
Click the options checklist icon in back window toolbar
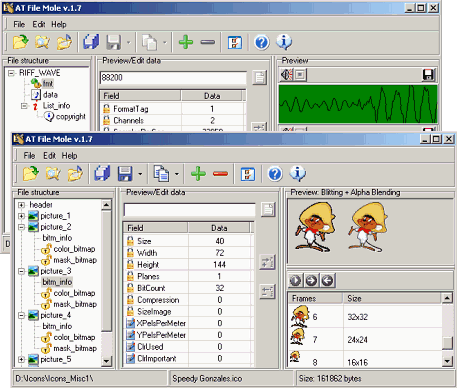tap(235, 43)
